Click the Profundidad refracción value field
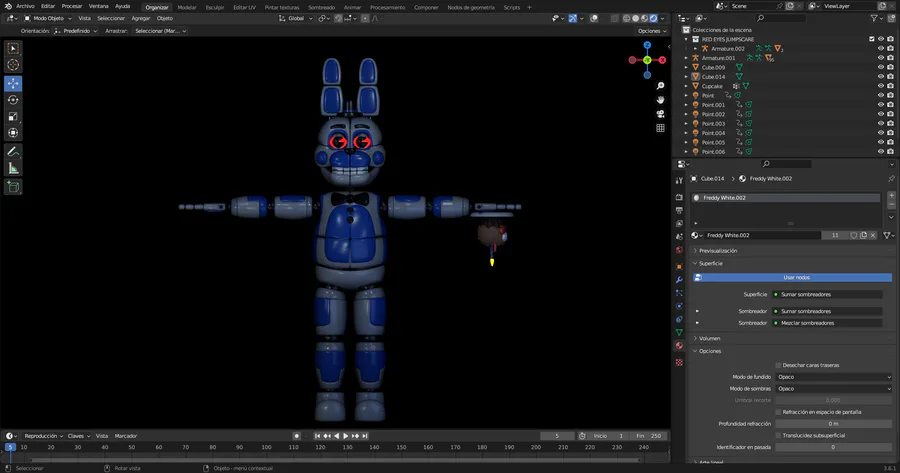 point(834,424)
